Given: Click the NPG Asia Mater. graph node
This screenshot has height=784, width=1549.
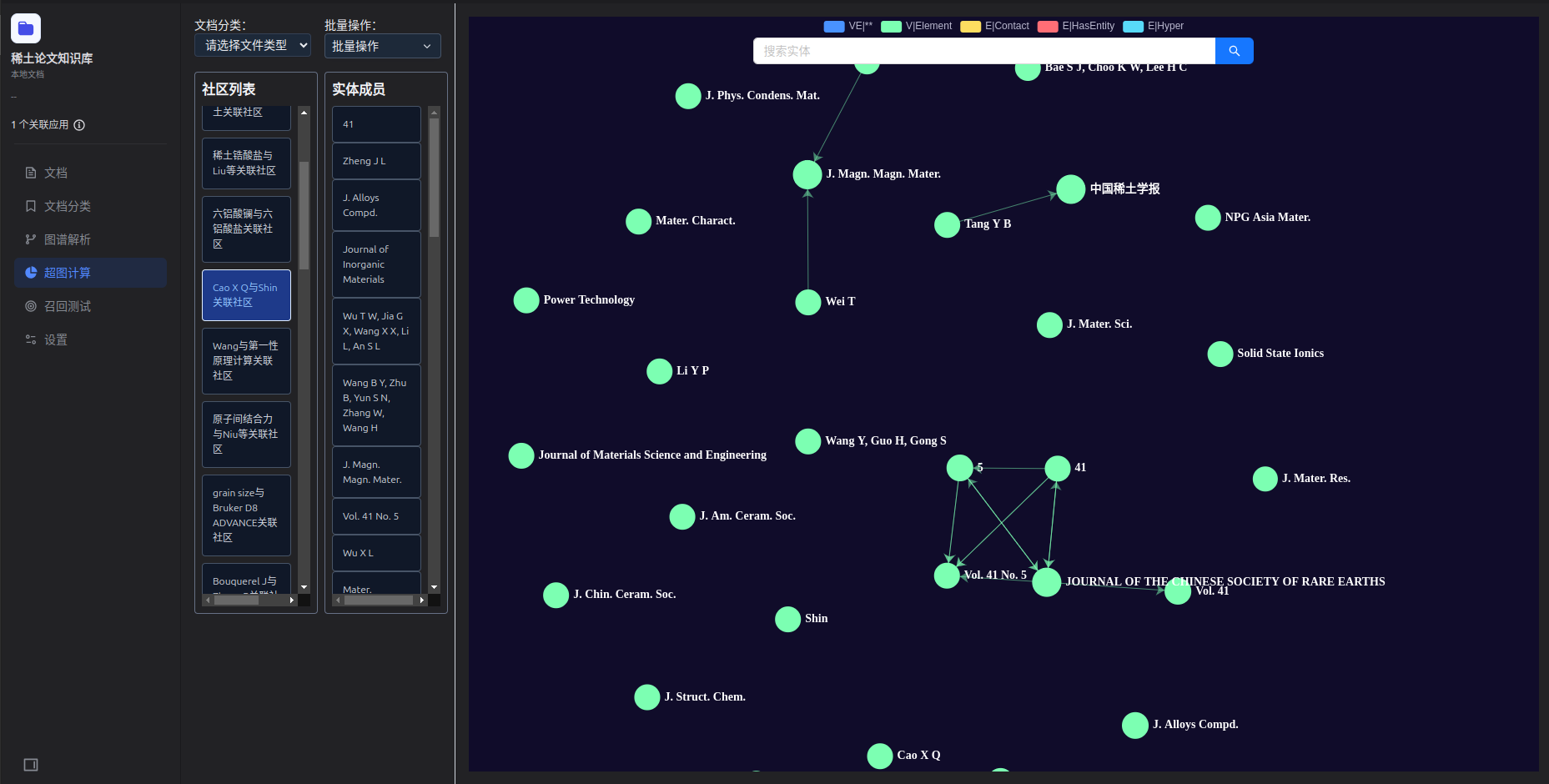Looking at the screenshot, I should click(1208, 218).
